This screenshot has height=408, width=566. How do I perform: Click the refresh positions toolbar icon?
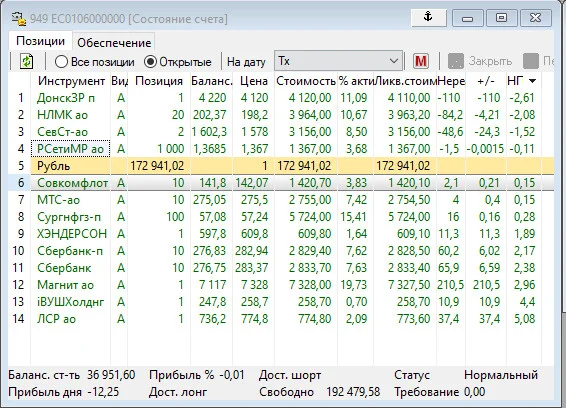coord(26,61)
